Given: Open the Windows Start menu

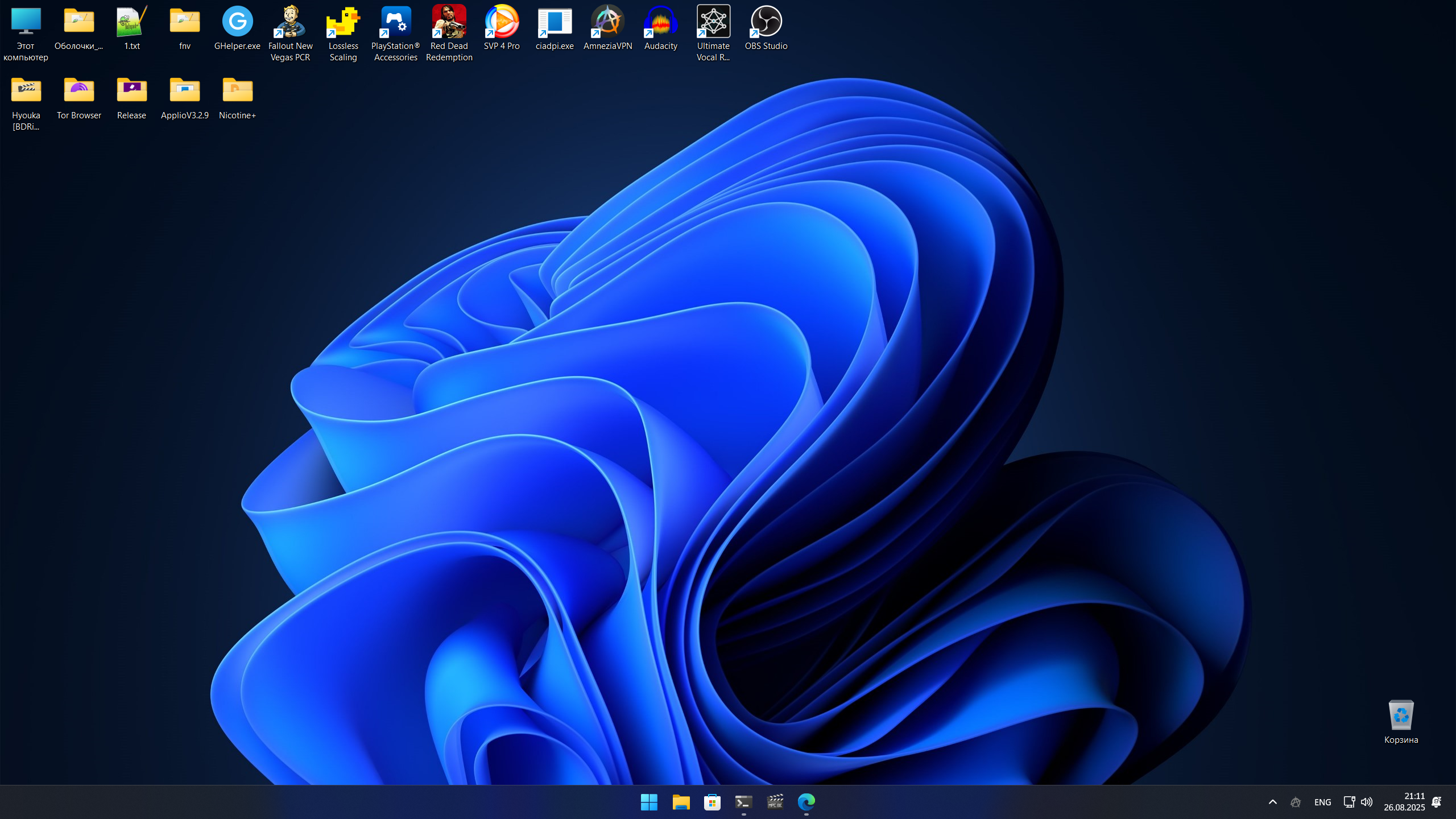Looking at the screenshot, I should (649, 802).
